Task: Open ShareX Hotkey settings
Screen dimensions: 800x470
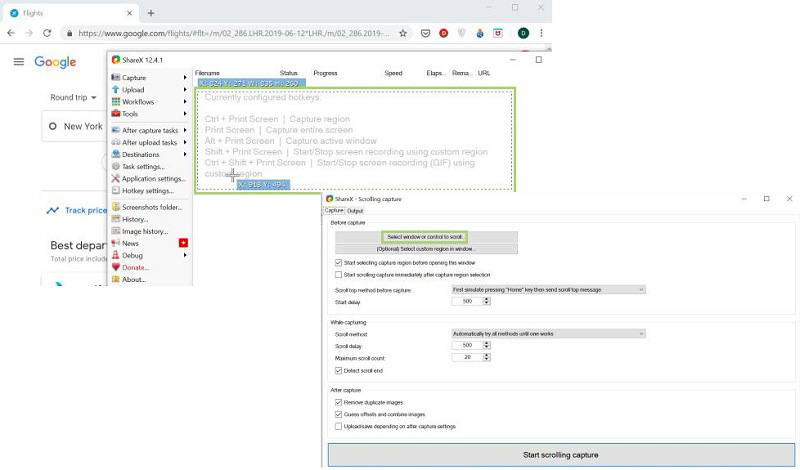Action: (147, 191)
